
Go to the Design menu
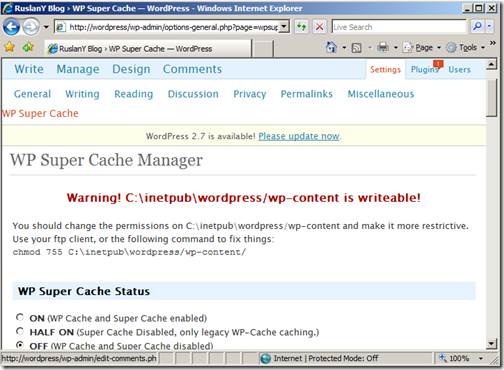(x=131, y=69)
